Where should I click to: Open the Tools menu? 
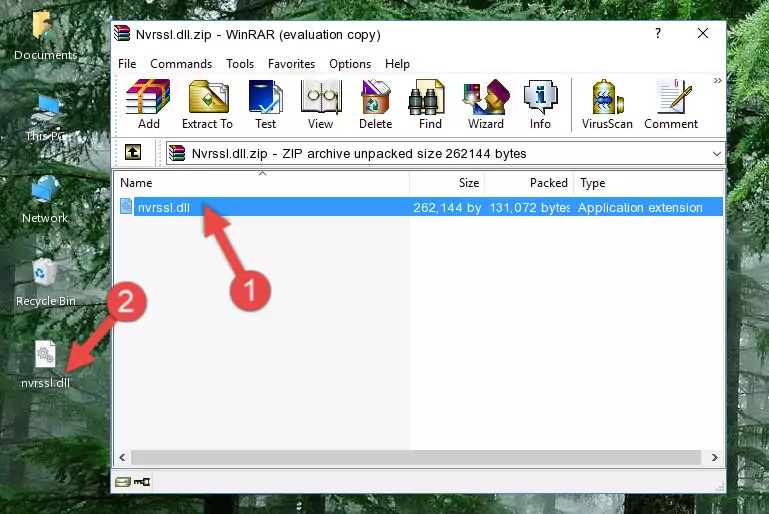pyautogui.click(x=240, y=64)
